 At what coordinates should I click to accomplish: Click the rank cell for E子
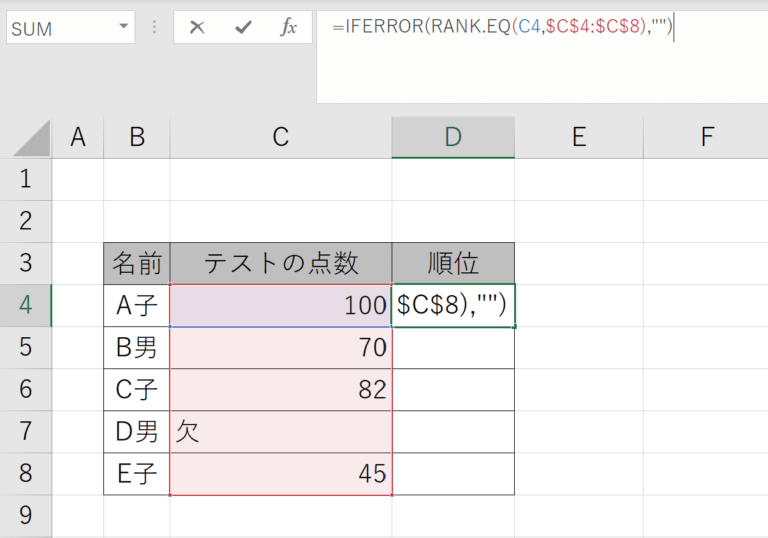pyautogui.click(x=453, y=474)
